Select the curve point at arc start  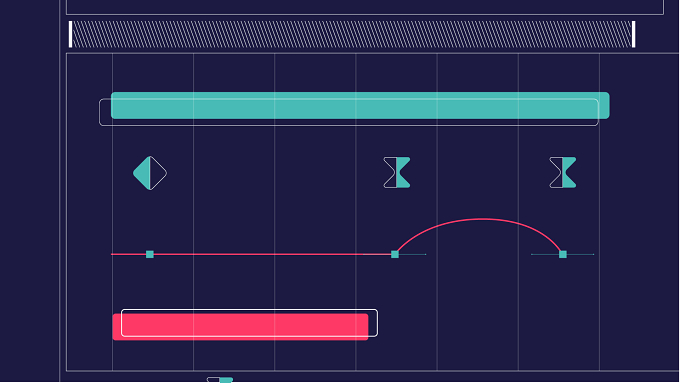coord(395,254)
